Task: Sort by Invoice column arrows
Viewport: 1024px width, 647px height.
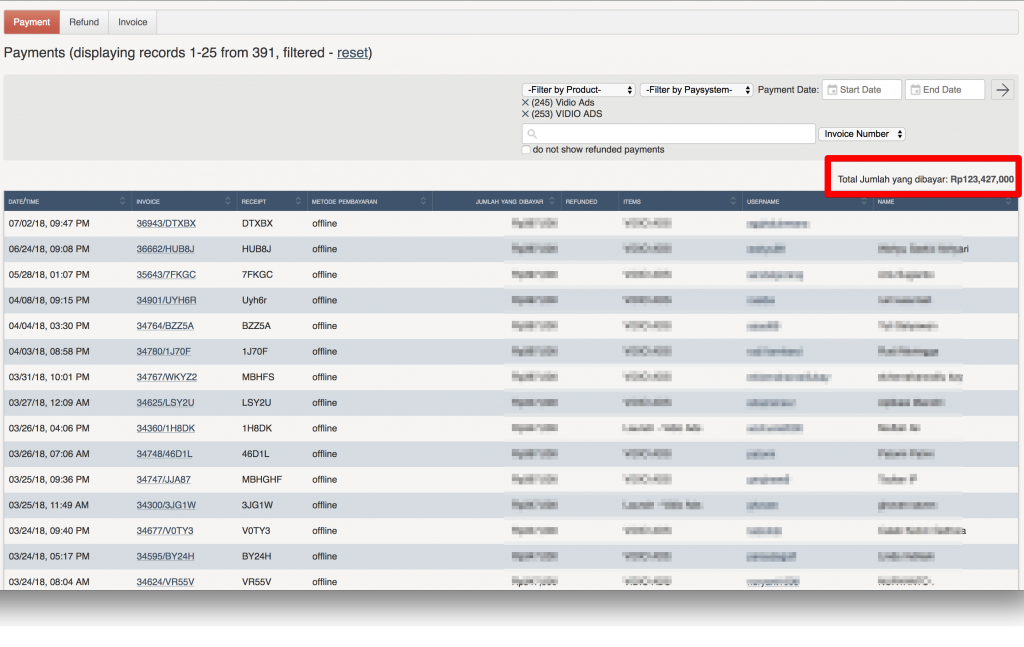Action: coord(229,202)
